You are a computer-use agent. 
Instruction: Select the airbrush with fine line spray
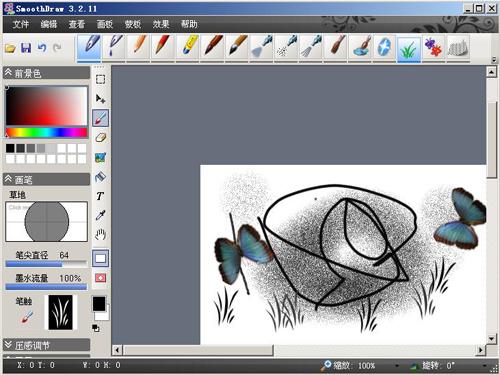tap(311, 47)
